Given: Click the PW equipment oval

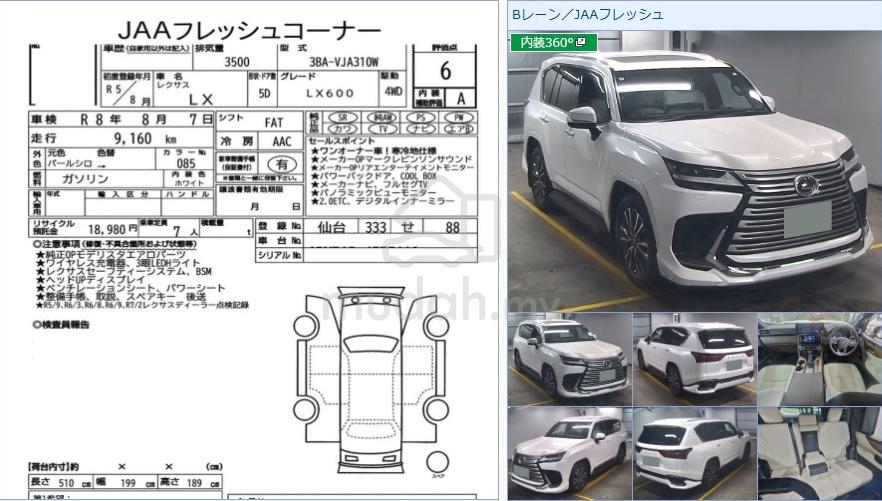Looking at the screenshot, I should tap(460, 117).
